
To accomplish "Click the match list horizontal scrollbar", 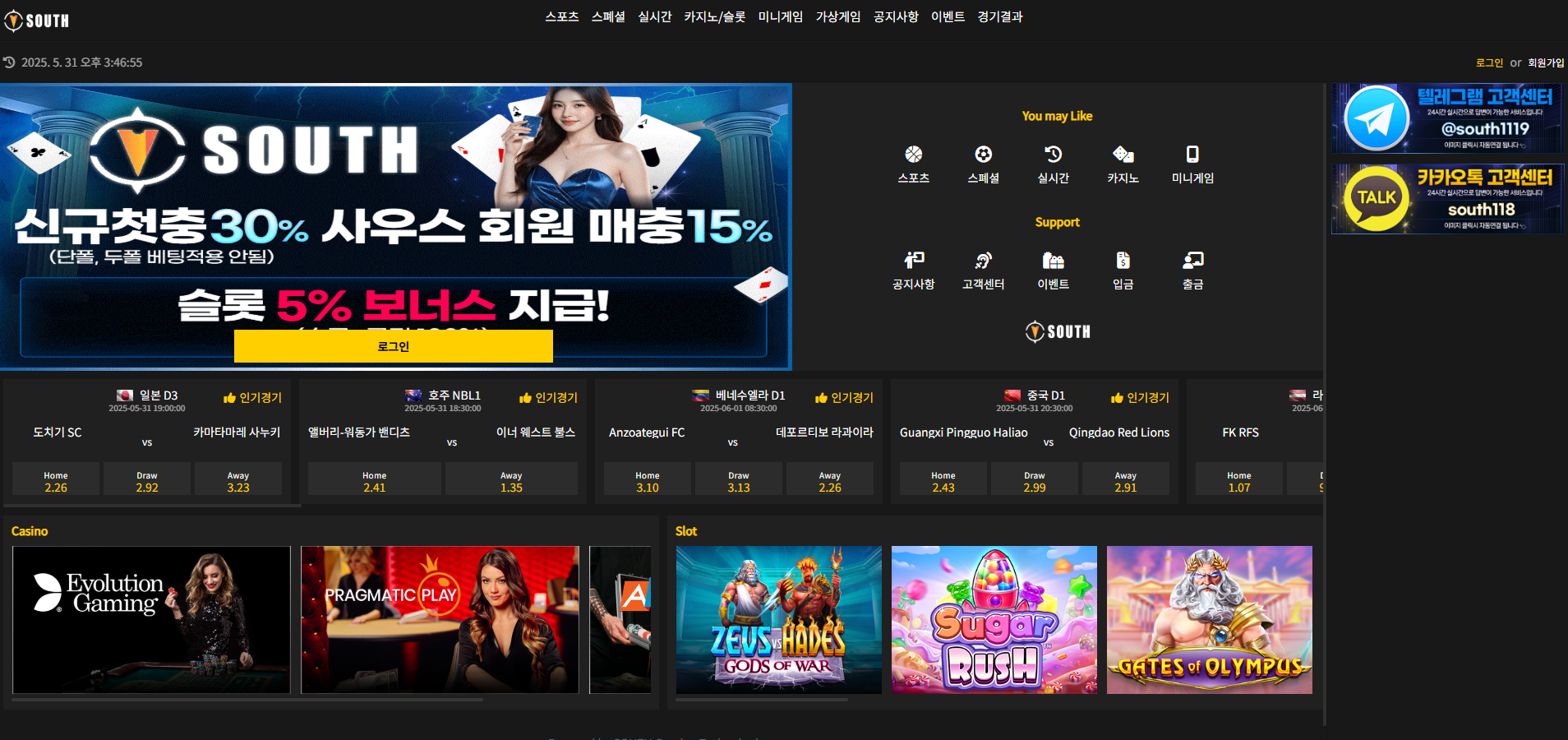I will click(152, 506).
